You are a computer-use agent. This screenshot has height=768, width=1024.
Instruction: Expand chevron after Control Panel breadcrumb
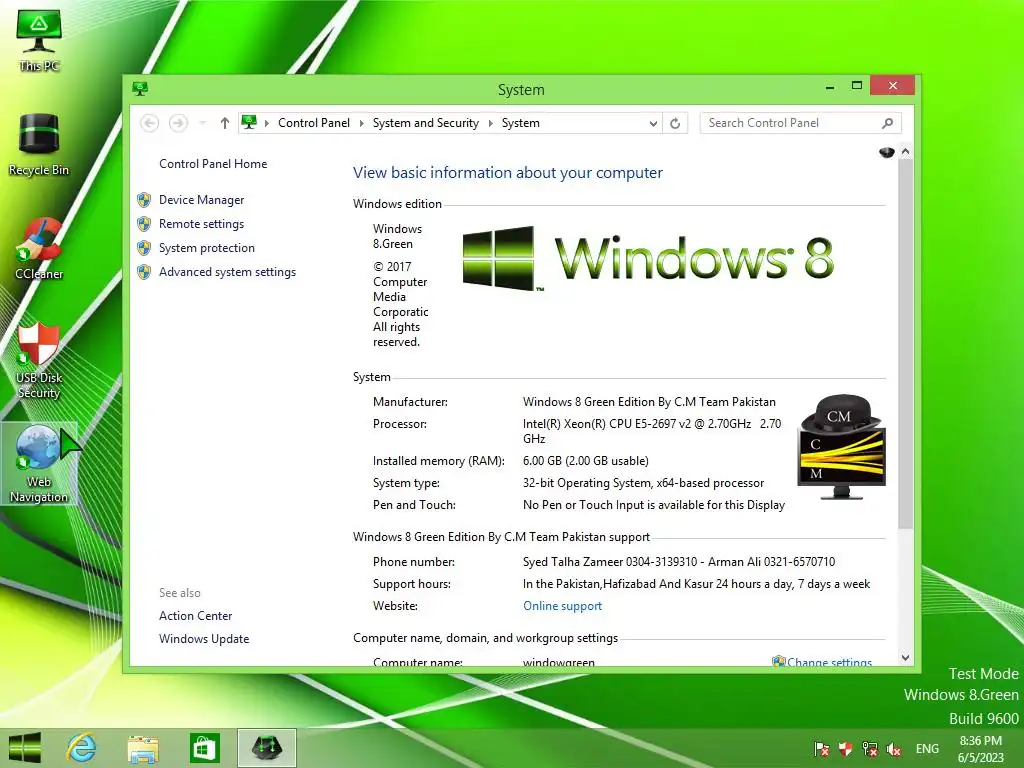(361, 123)
